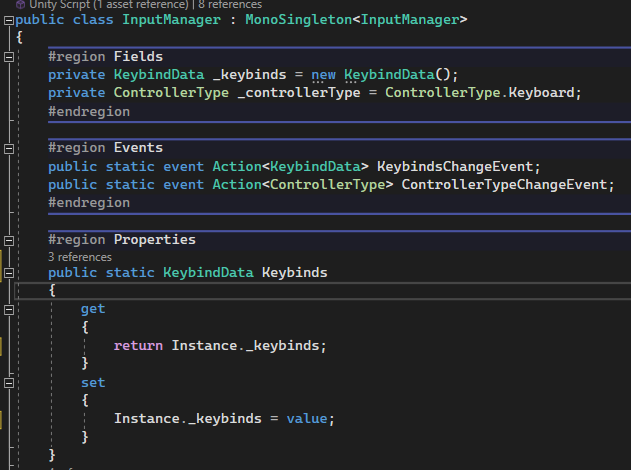Viewport: 631px width, 470px height.
Task: Collapse the Fields region
Action: (9, 57)
